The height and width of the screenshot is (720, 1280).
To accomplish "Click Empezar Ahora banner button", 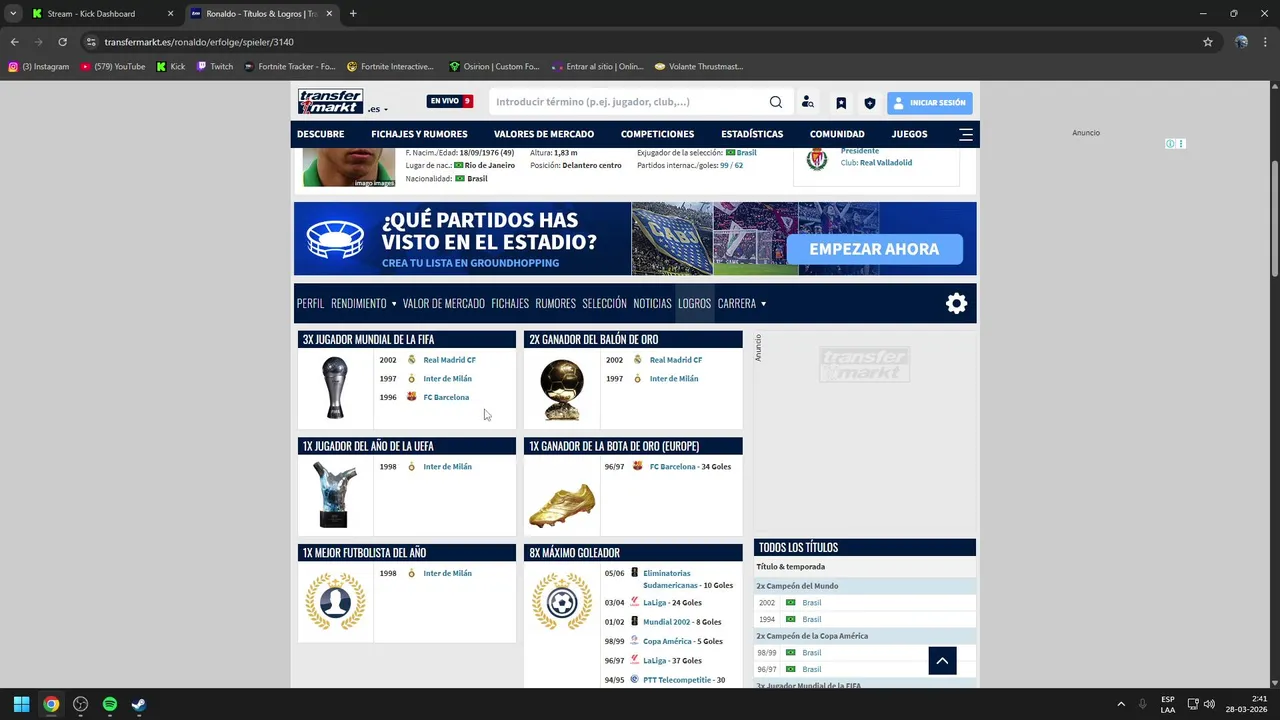I will pyautogui.click(x=874, y=249).
